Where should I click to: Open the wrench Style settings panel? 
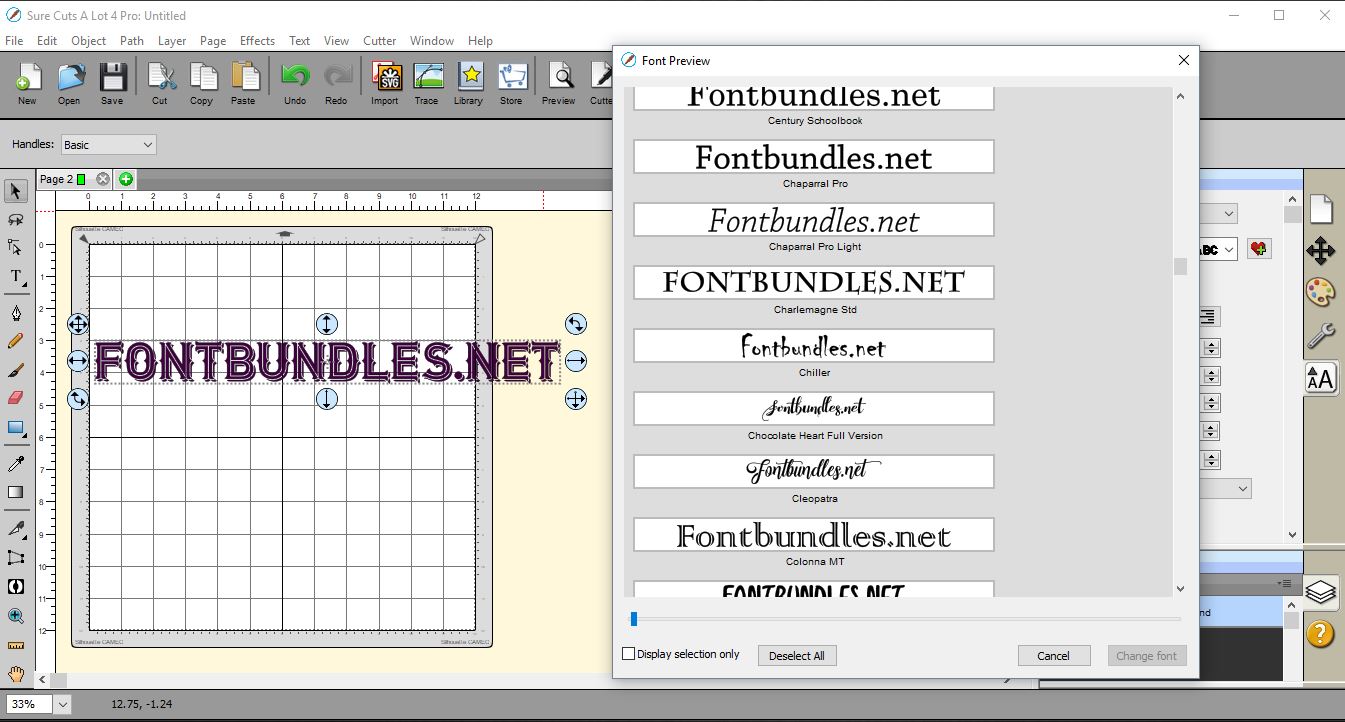(x=1321, y=336)
